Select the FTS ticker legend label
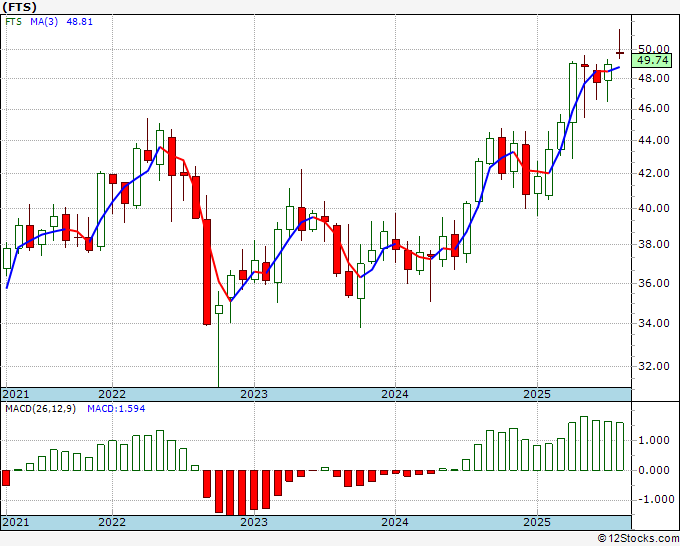 pyautogui.click(x=13, y=22)
